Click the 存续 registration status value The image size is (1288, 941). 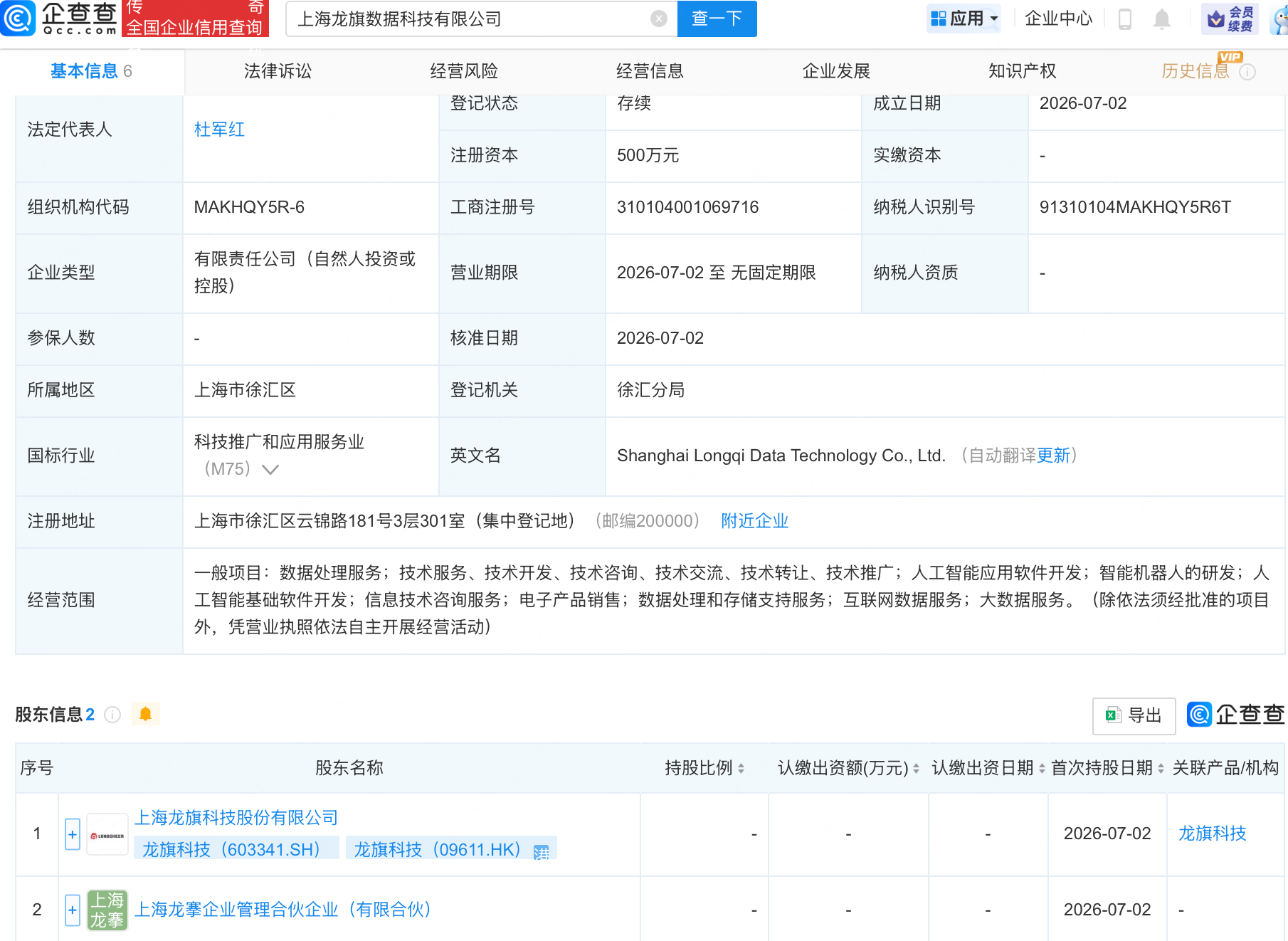click(634, 104)
